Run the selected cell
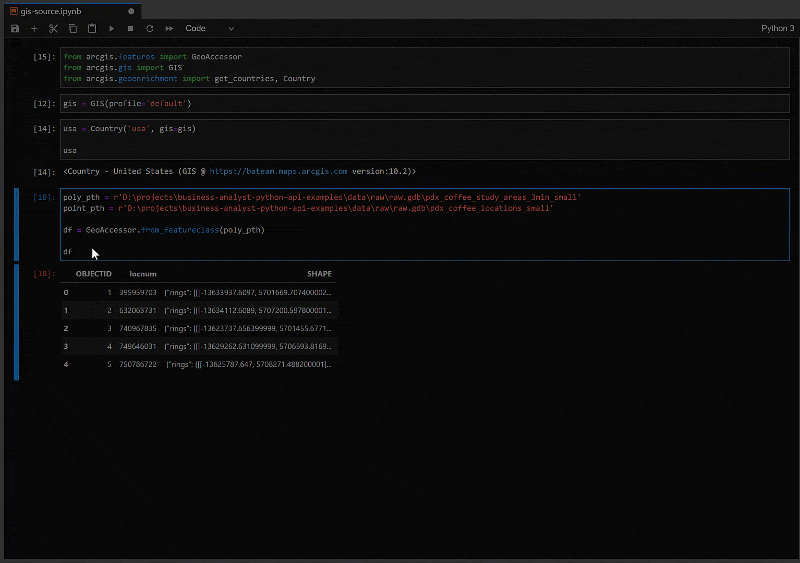 pos(112,29)
